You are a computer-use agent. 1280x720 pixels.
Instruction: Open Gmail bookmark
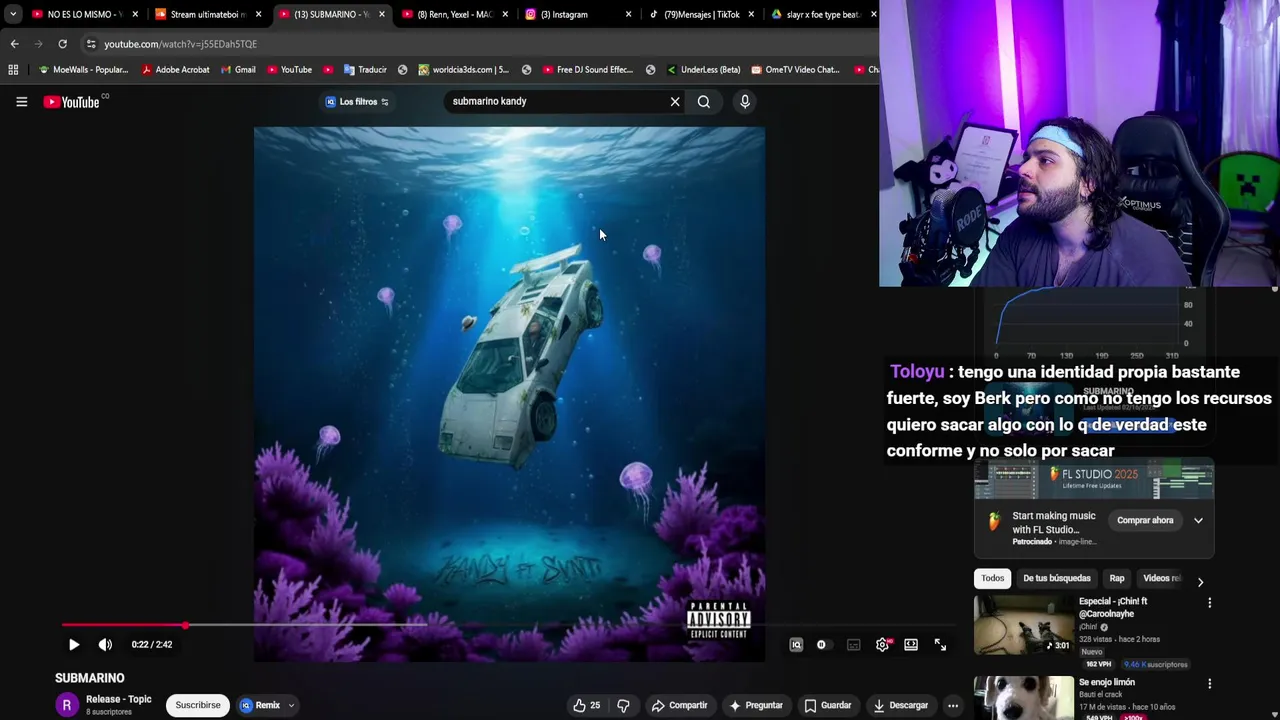[238, 70]
